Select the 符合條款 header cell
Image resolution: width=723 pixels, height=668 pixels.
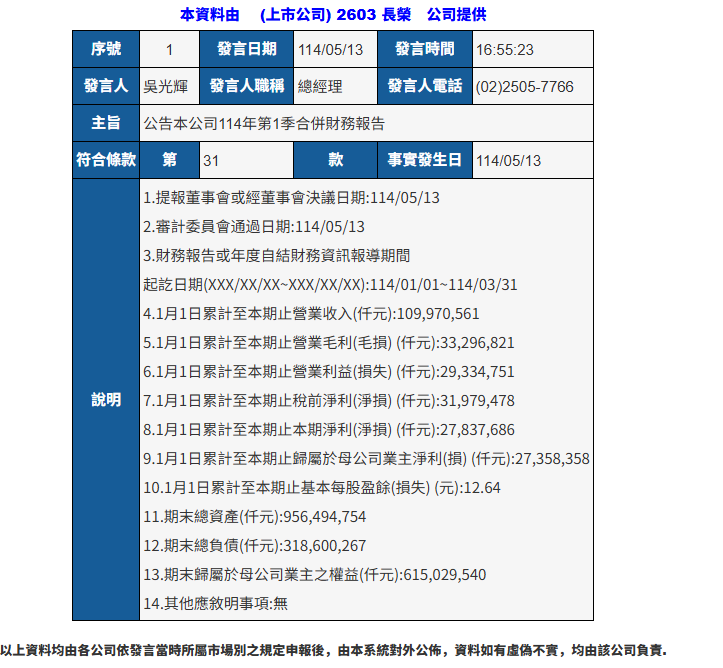click(106, 160)
